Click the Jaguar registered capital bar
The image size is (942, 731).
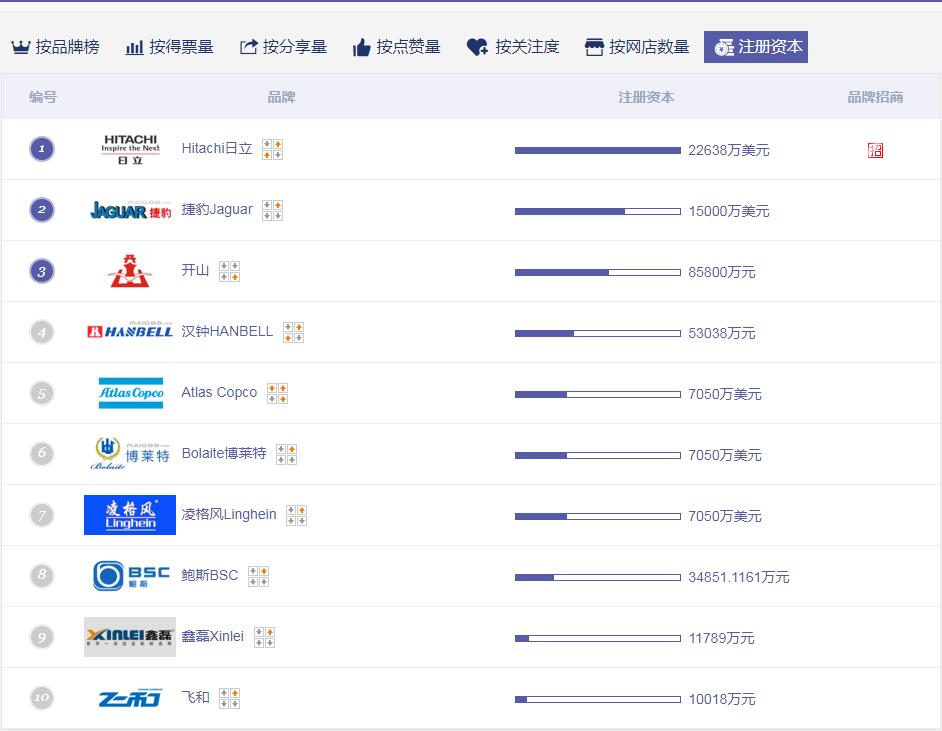(598, 211)
